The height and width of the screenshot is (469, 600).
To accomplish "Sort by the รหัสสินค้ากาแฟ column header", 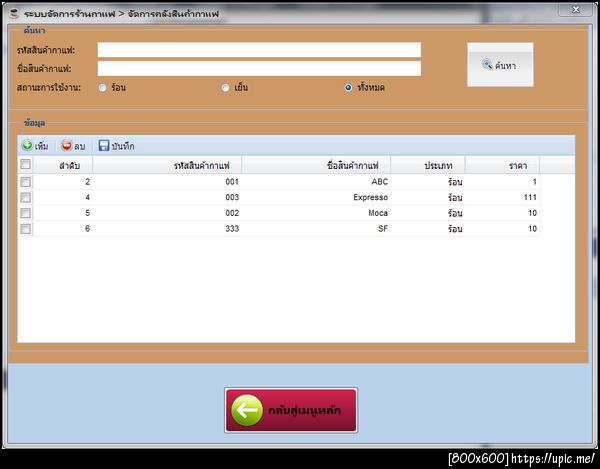I will [167, 165].
